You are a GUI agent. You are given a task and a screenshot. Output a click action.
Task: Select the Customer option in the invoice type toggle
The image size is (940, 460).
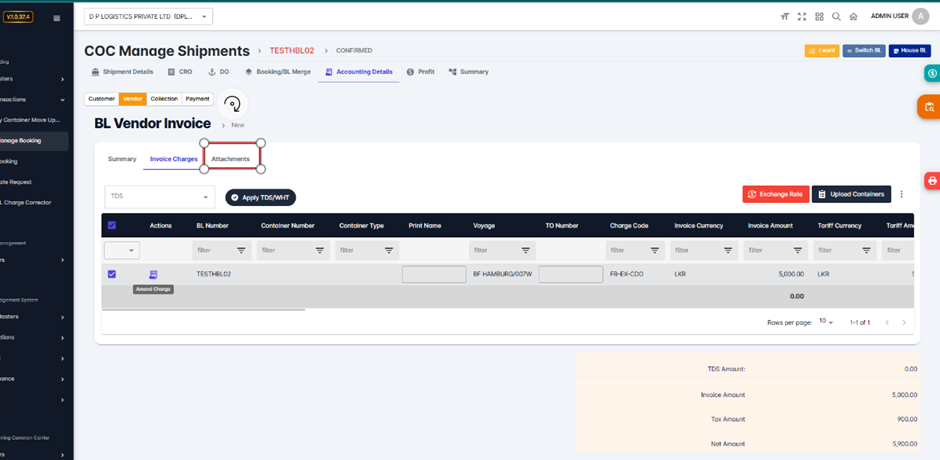(101, 99)
